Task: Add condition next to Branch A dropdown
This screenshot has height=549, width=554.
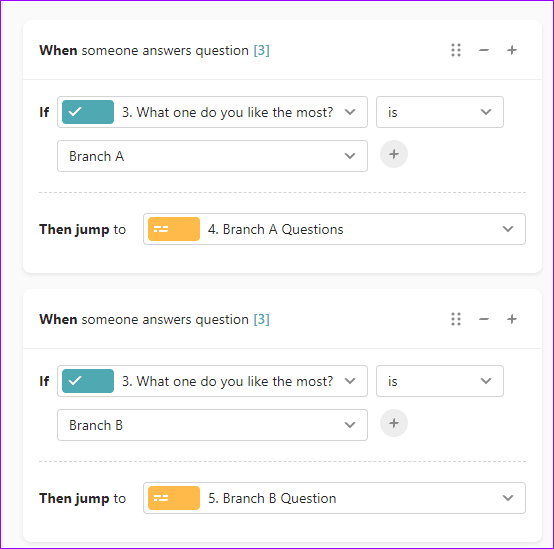Action: click(x=394, y=154)
